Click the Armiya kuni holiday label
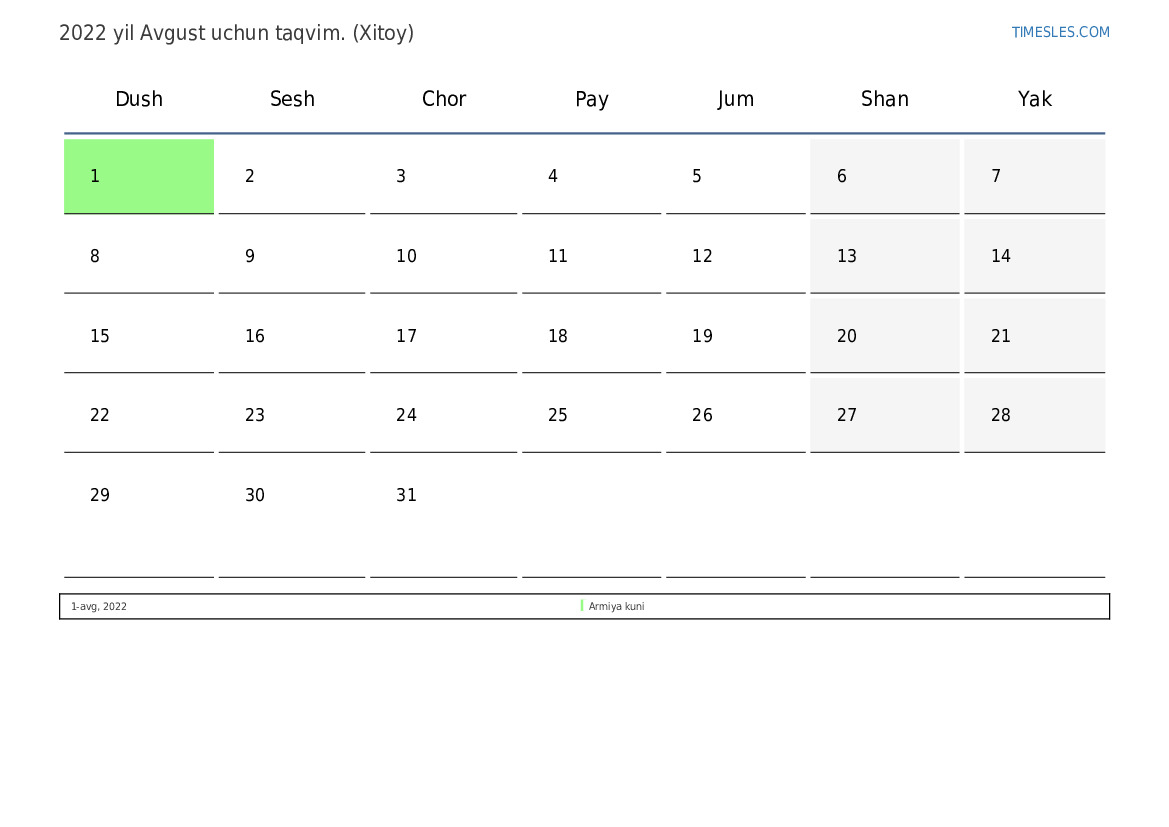Image resolution: width=1169 pixels, height=827 pixels. [x=616, y=607]
